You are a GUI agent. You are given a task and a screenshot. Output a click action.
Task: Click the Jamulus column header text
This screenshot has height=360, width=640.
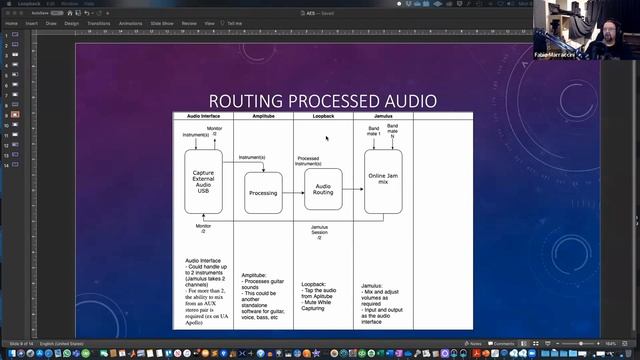click(383, 116)
